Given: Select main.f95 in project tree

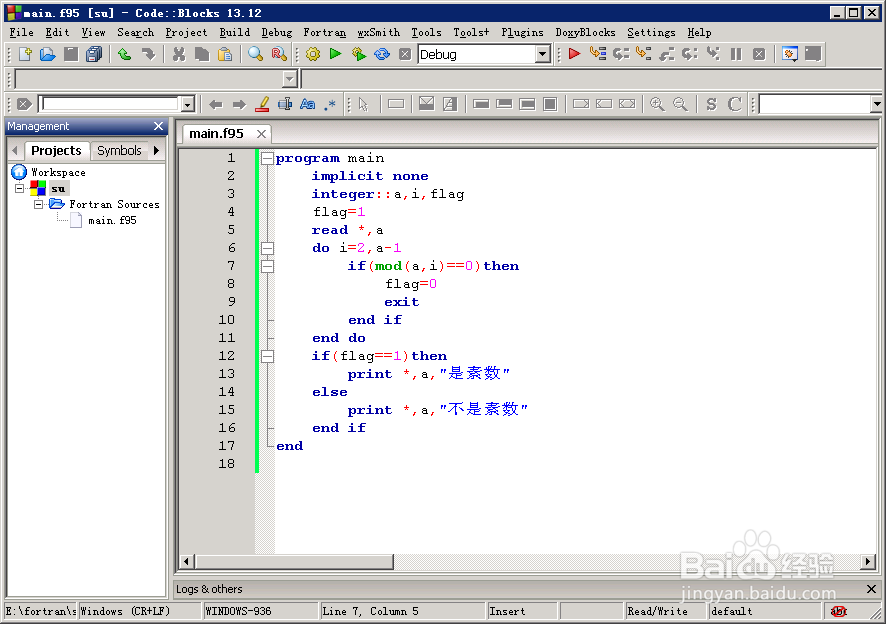Looking at the screenshot, I should [112, 220].
